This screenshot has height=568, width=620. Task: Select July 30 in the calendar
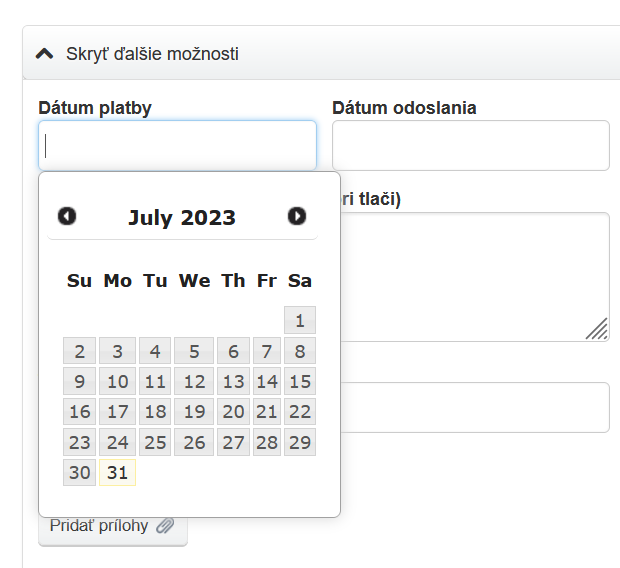point(80,473)
